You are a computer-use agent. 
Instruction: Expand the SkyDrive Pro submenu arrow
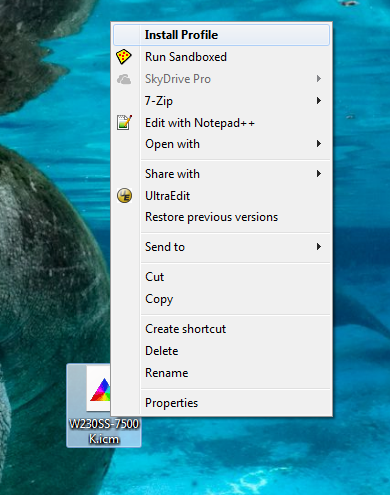pyautogui.click(x=319, y=79)
